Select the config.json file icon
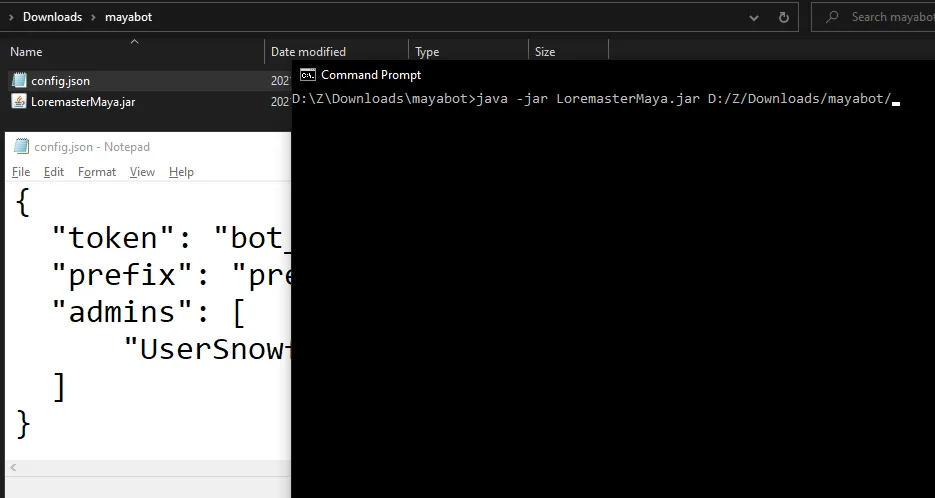Screen dimensions: 935x498 [20, 81]
